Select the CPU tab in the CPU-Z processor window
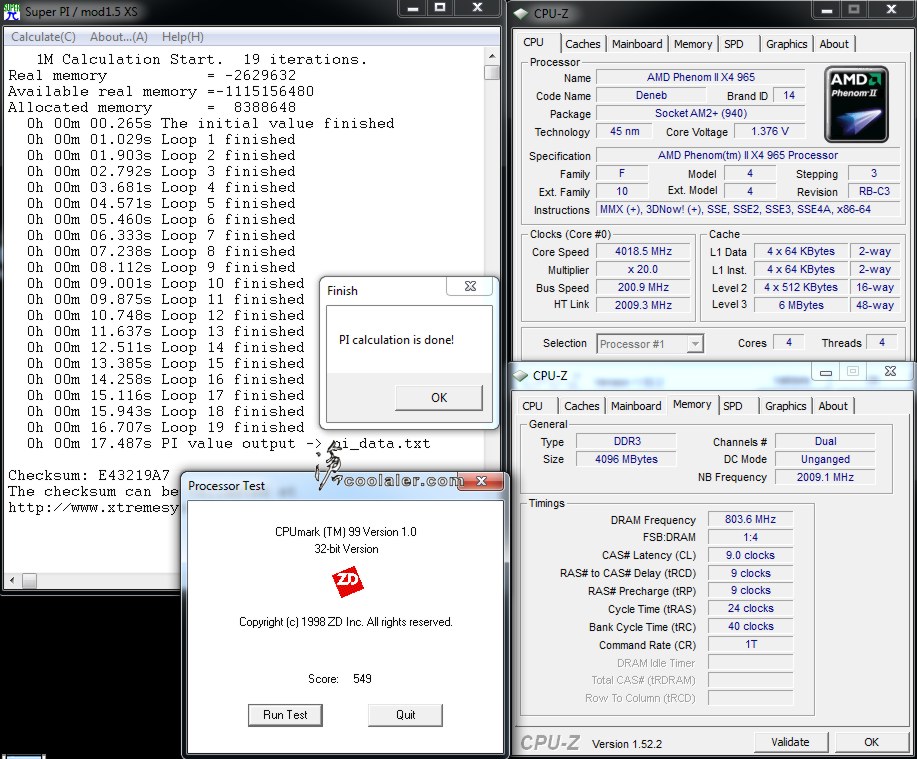The width and height of the screenshot is (917, 759). 533,43
